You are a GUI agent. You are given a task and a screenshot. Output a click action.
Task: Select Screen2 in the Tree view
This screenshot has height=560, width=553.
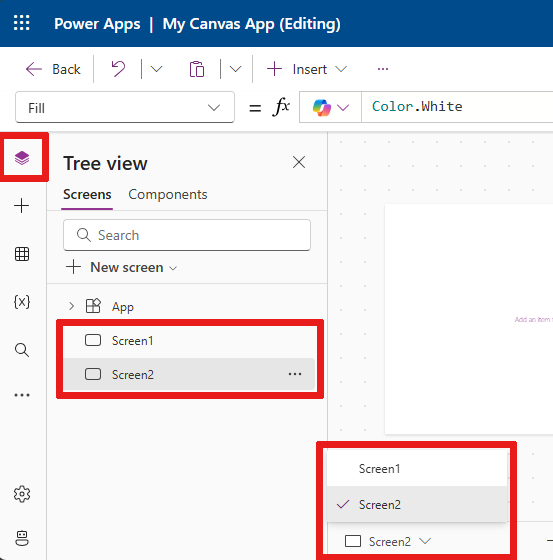(x=189, y=374)
